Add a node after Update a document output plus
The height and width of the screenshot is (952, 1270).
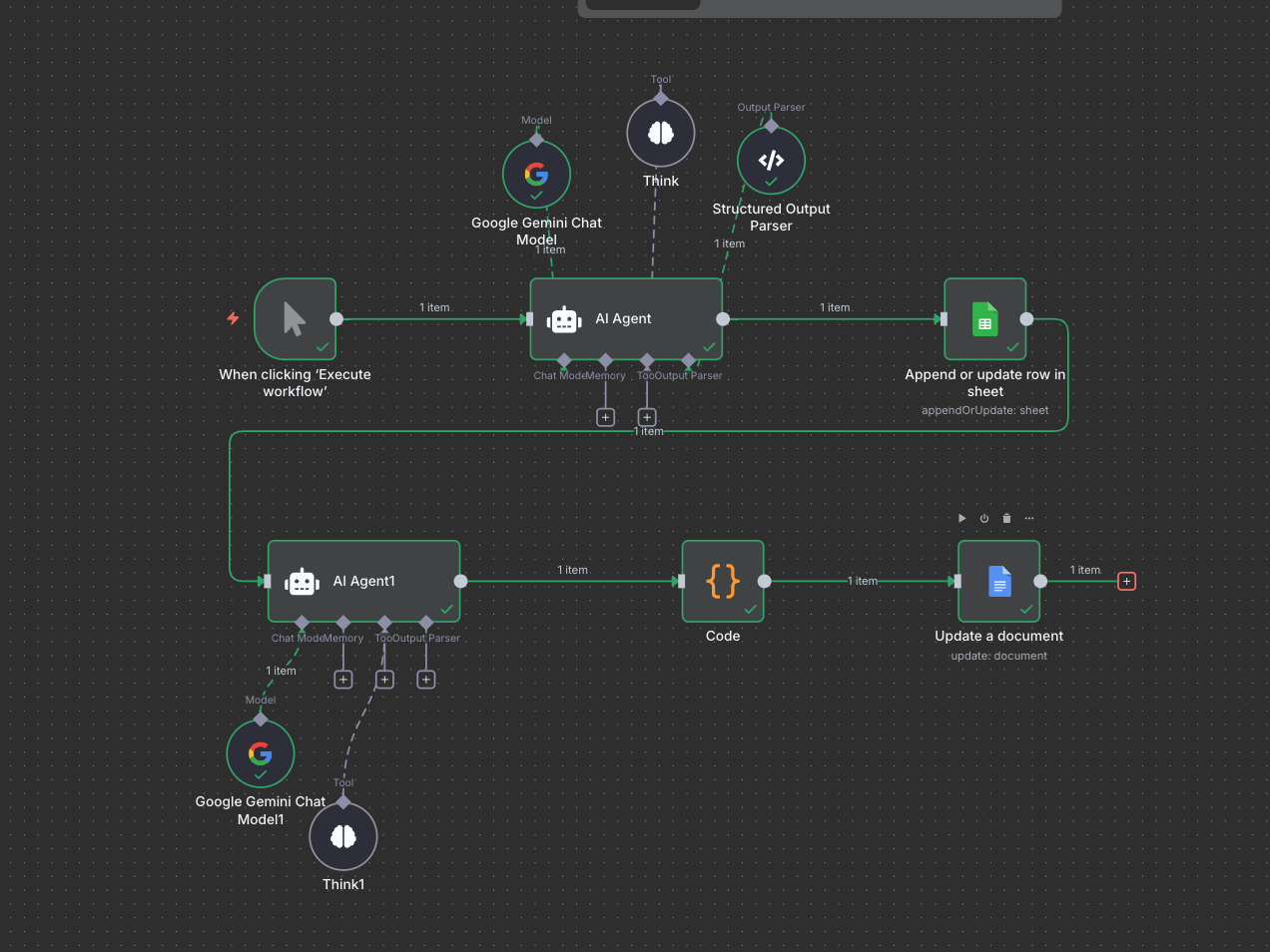click(1126, 581)
